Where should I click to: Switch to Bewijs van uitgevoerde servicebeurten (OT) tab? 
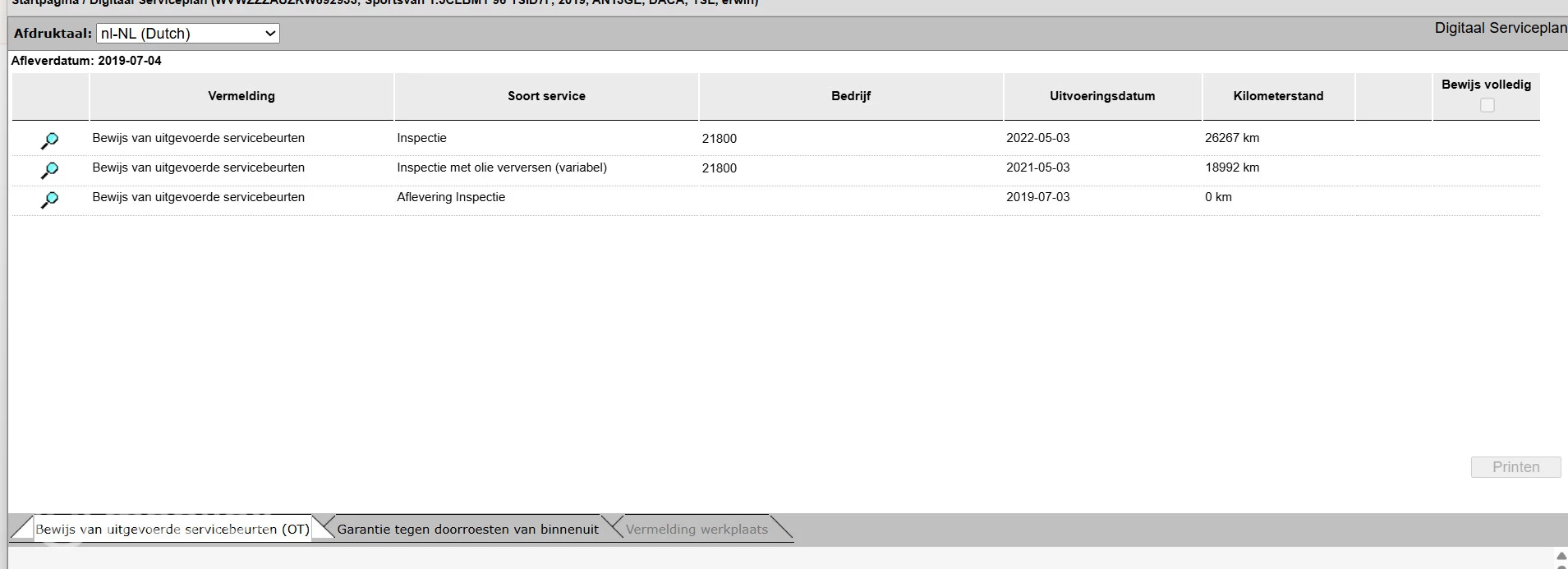(172, 530)
